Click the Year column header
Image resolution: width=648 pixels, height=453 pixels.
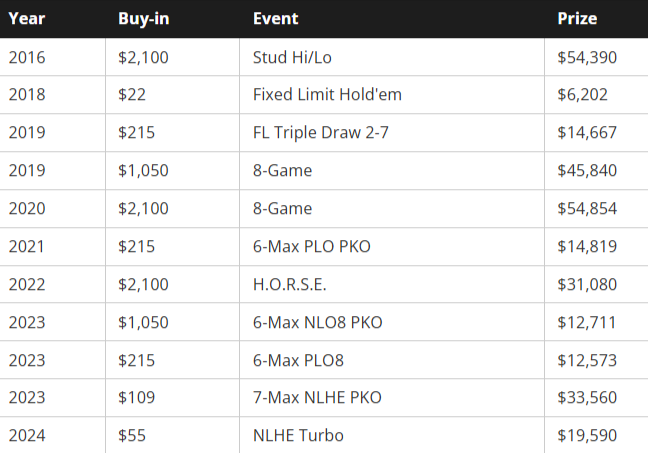click(27, 18)
